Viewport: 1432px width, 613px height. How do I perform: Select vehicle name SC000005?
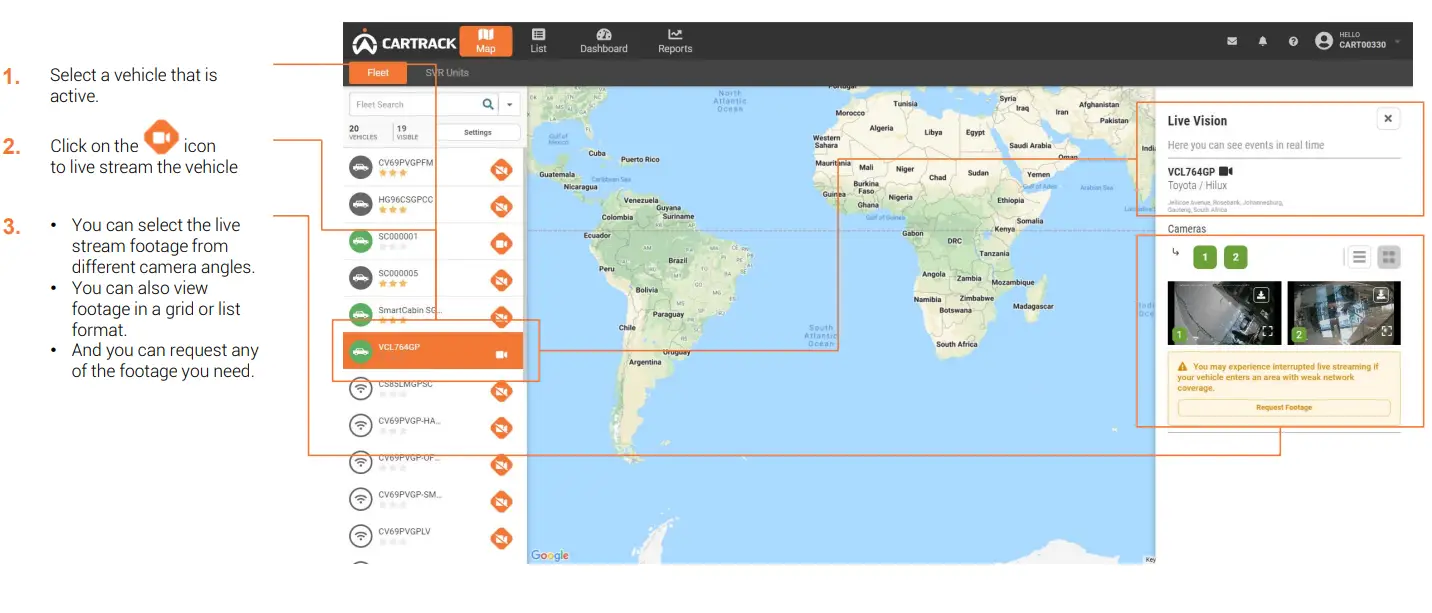[398, 273]
